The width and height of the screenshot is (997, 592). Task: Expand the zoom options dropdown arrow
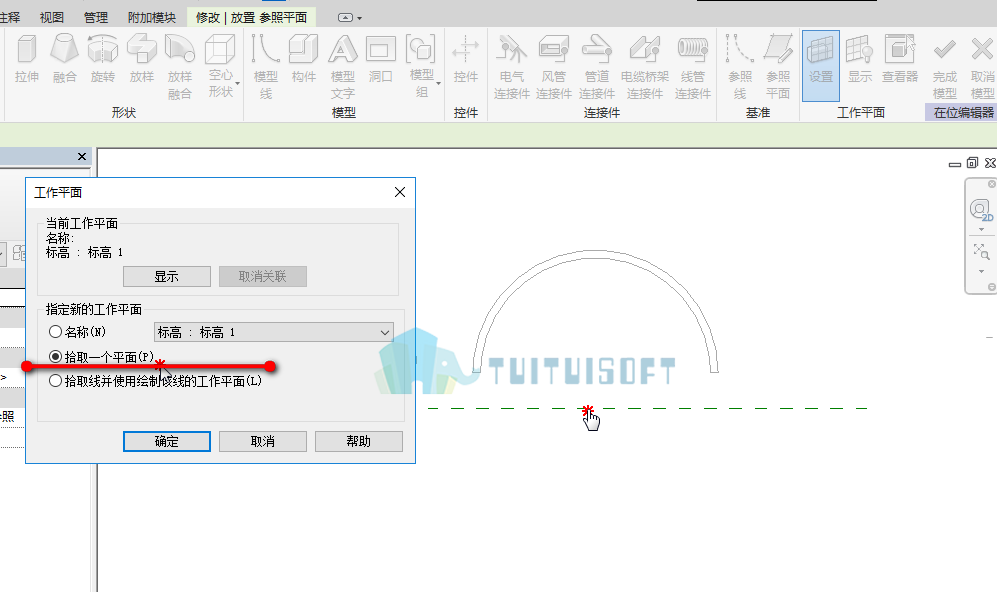[981, 272]
